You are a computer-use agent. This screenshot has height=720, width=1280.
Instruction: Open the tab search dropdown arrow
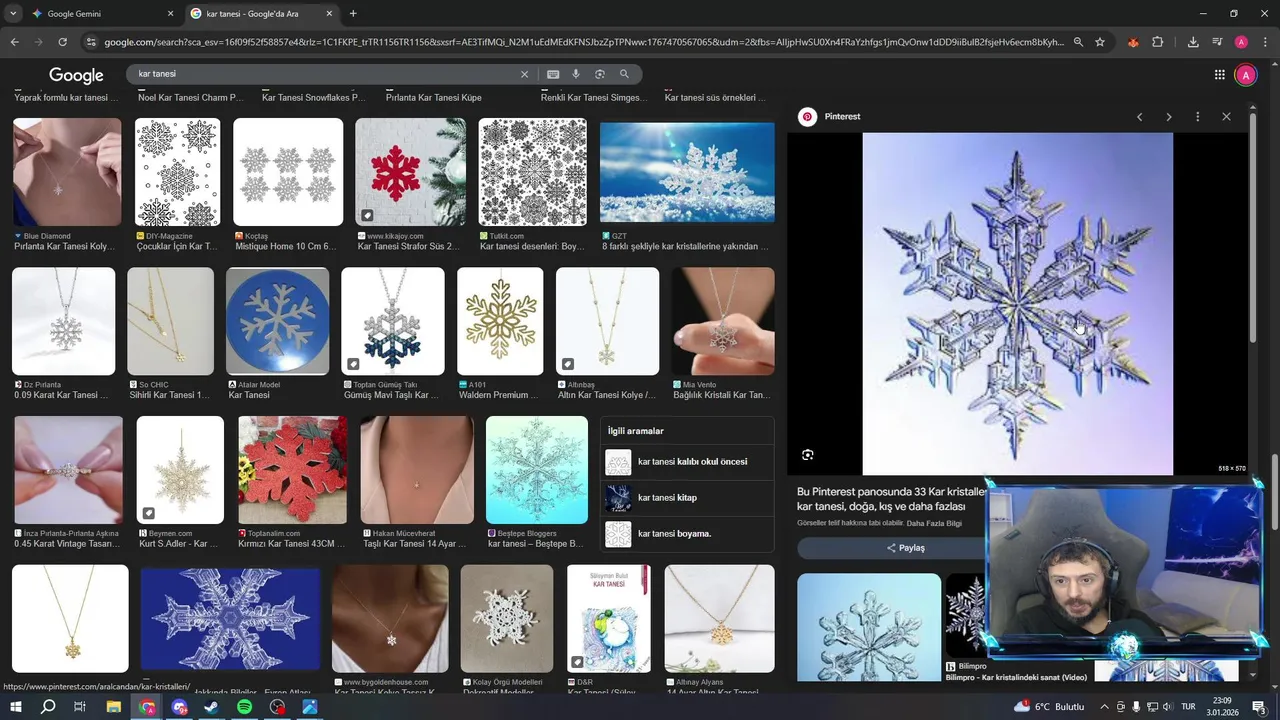[13, 14]
